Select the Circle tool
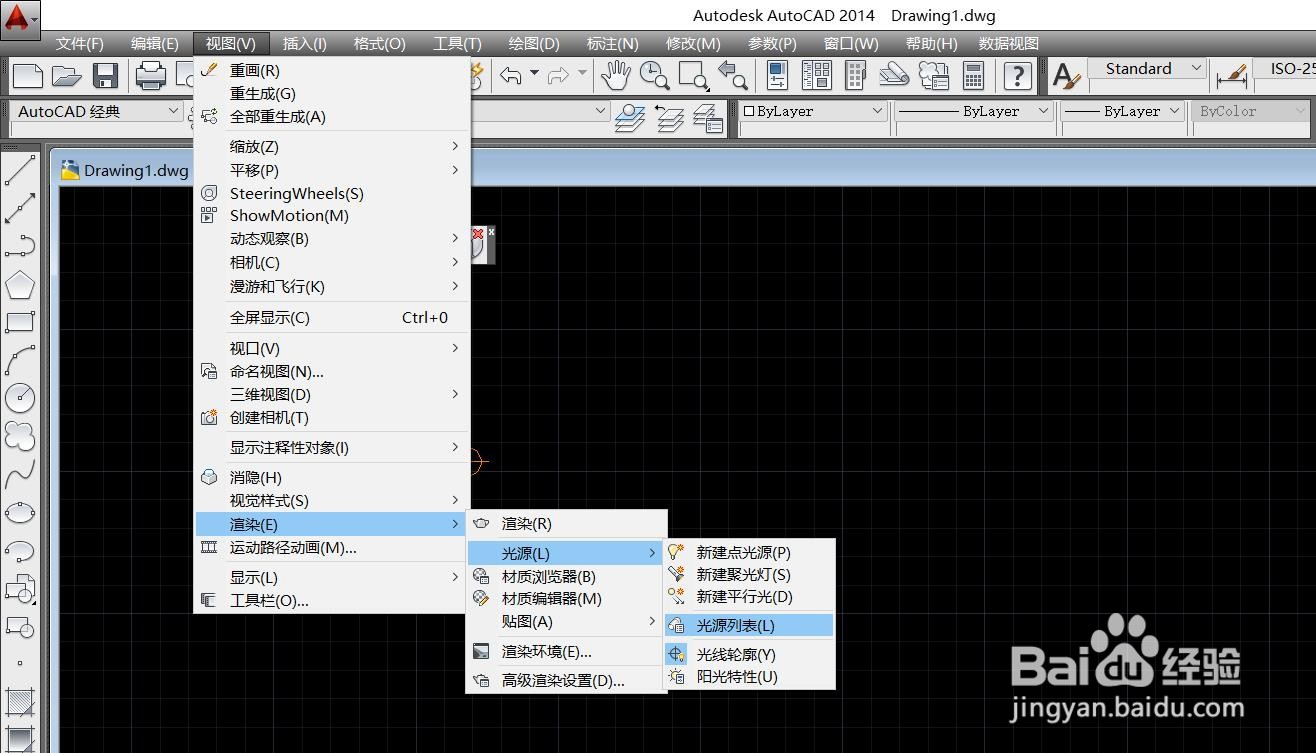The image size is (1316, 753). [20, 398]
